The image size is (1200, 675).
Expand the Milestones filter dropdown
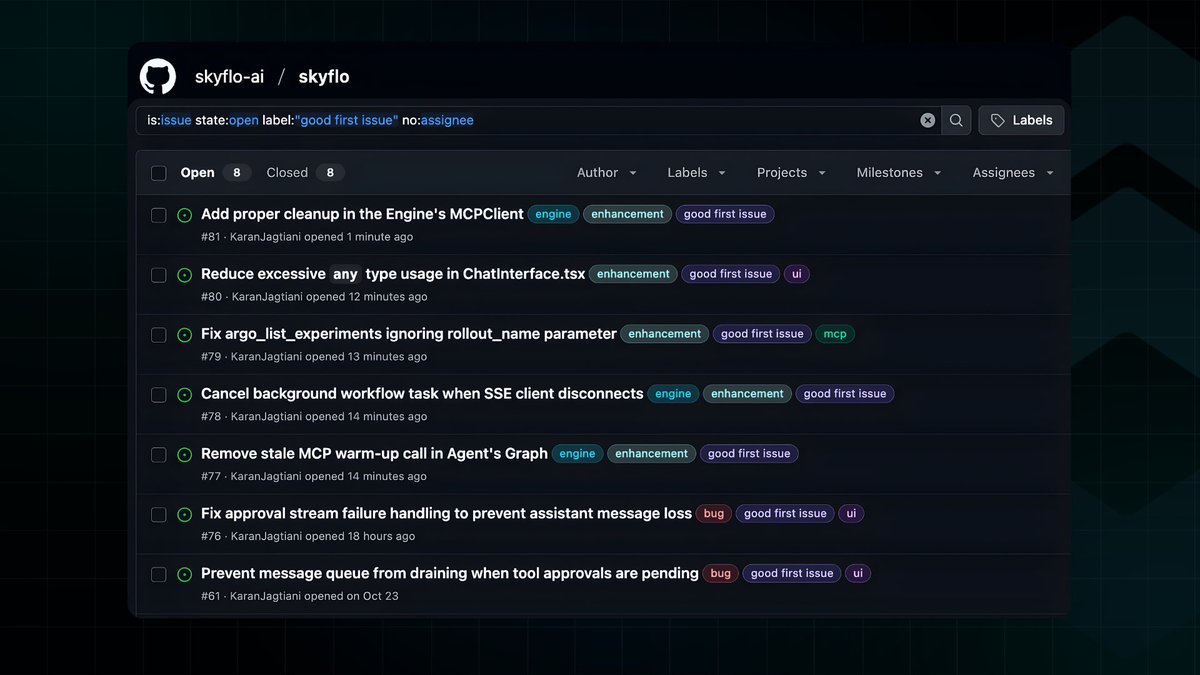[x=899, y=173]
